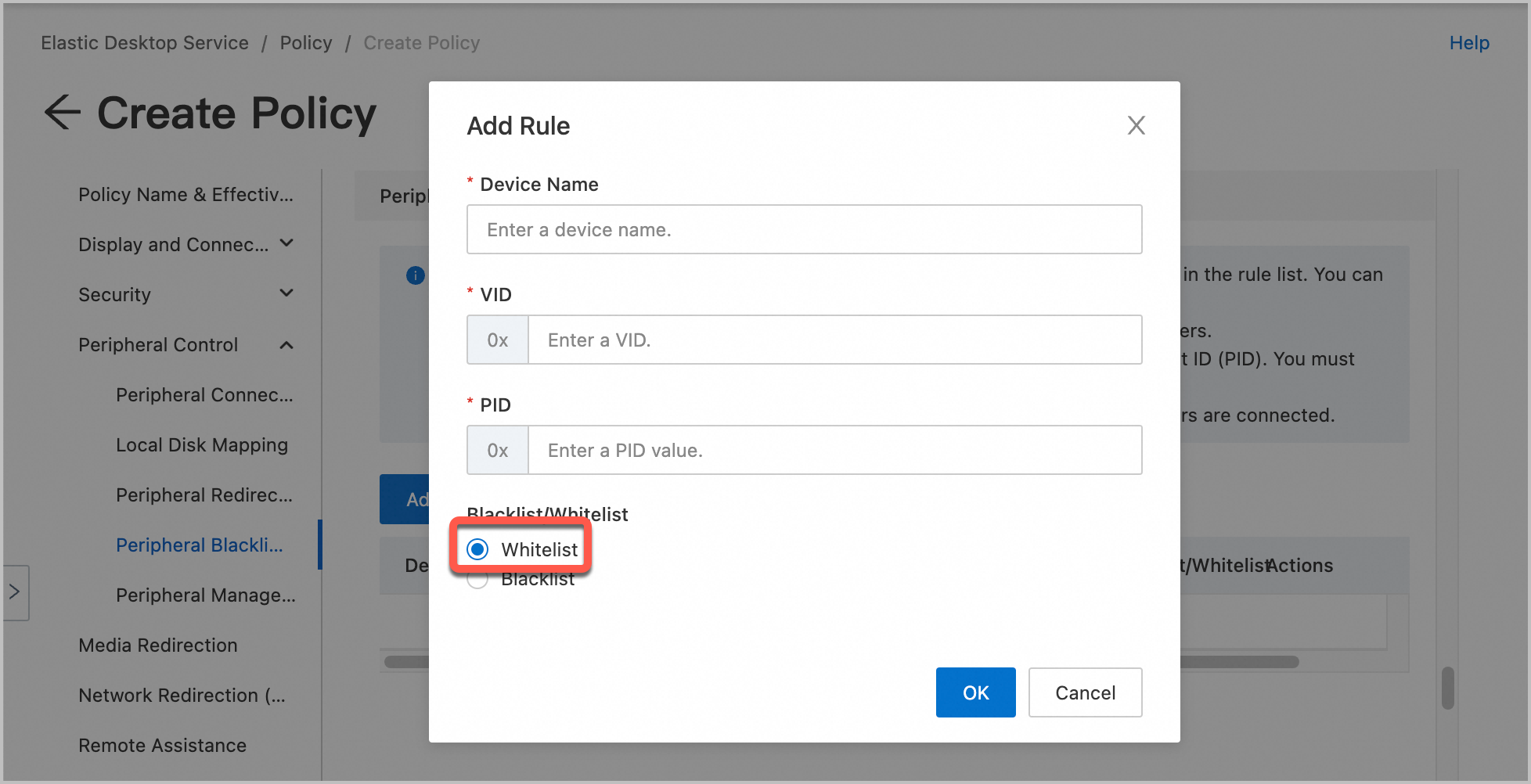Focus the VID input field

click(834, 340)
